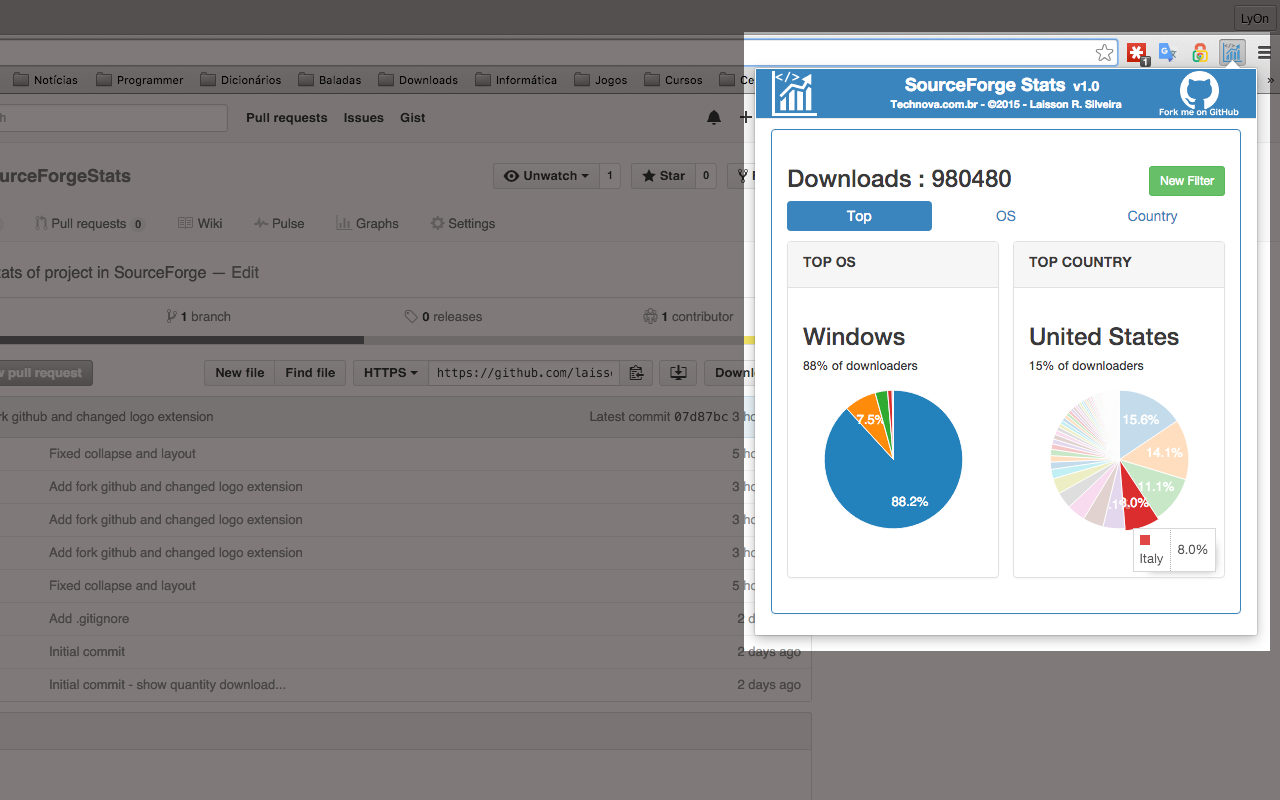
Task: Switch to the Country tab
Action: tap(1152, 216)
